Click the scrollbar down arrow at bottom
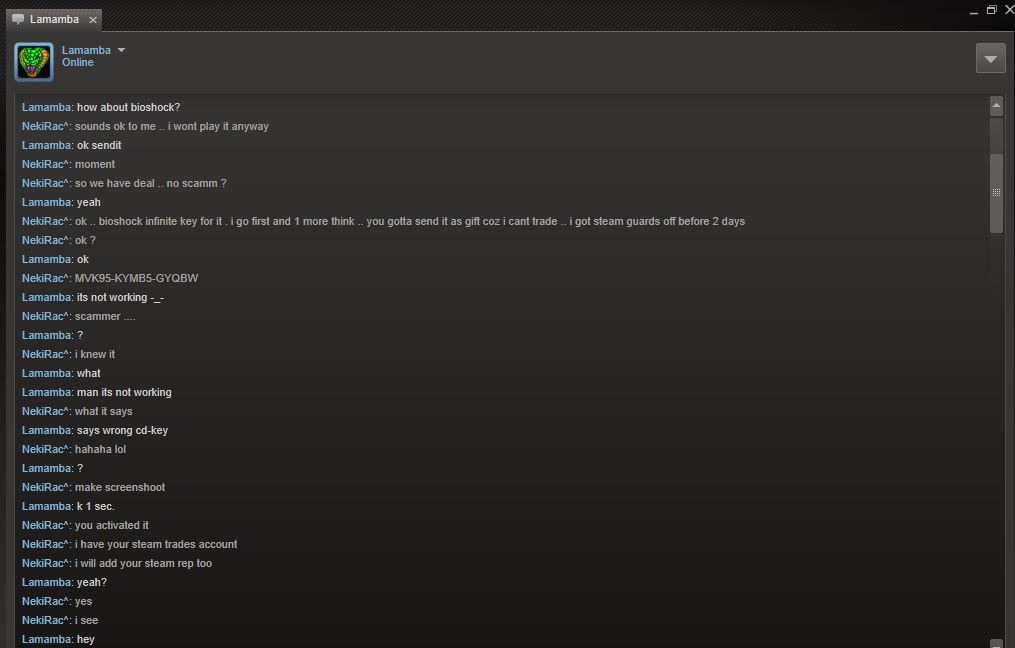Image resolution: width=1015 pixels, height=648 pixels. pyautogui.click(x=996, y=643)
